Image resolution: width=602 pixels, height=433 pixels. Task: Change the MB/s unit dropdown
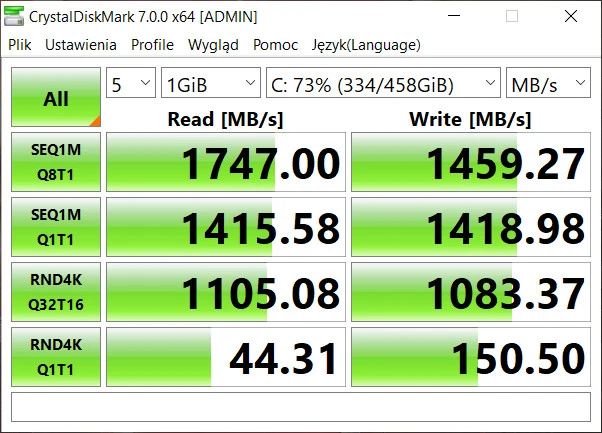(548, 84)
